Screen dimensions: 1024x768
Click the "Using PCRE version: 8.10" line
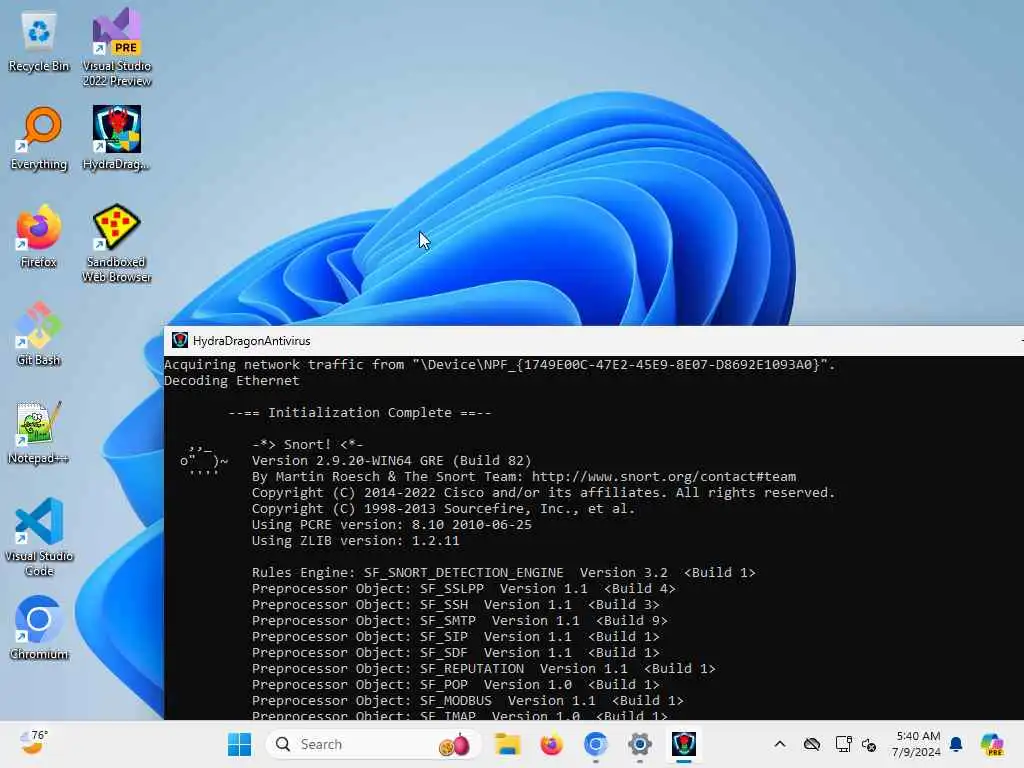point(392,525)
